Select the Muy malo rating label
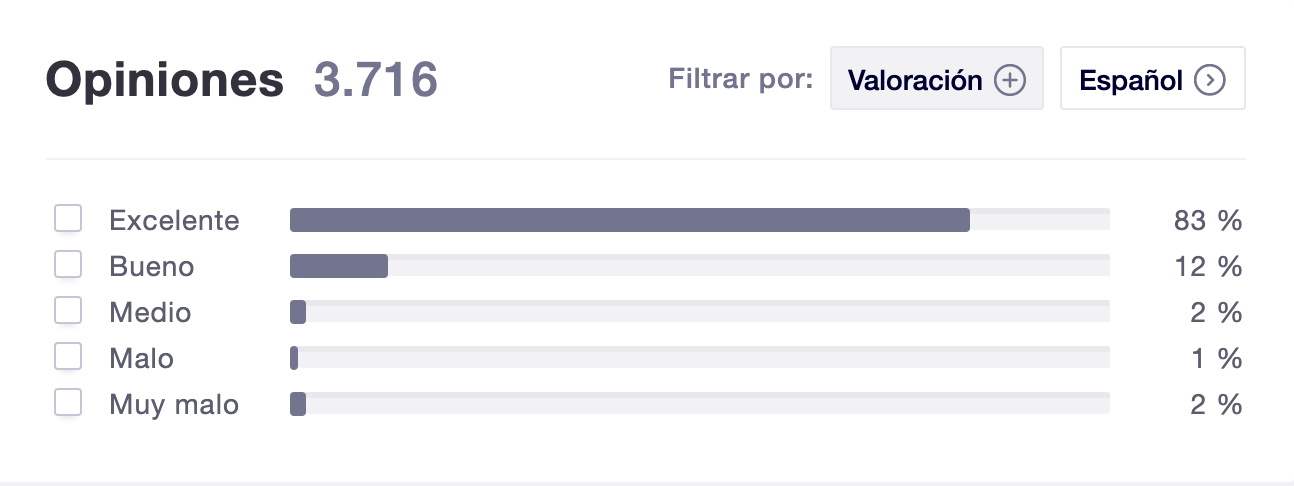Screen dimensions: 1294x486 [x=174, y=404]
